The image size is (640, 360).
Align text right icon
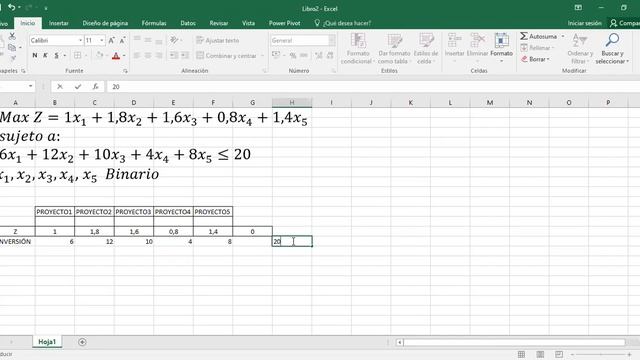158,55
